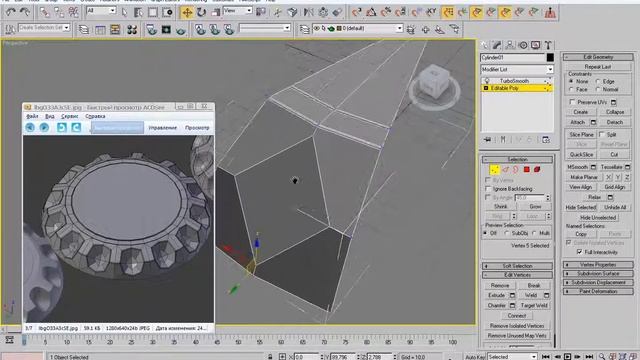Select Vertex sub-object level icon
The width and height of the screenshot is (640, 360).
point(494,169)
